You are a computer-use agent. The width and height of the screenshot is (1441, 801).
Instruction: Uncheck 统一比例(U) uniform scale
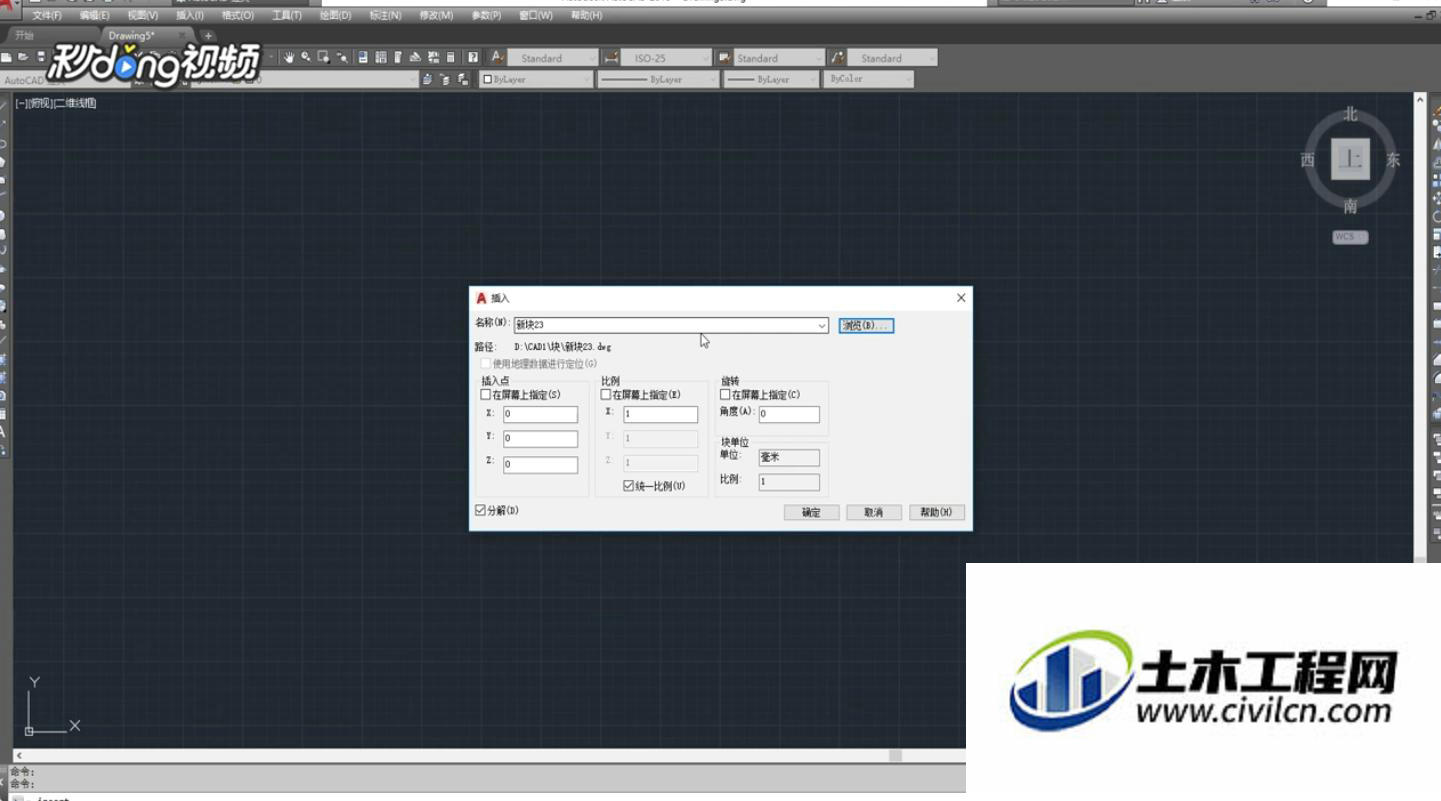pos(629,486)
